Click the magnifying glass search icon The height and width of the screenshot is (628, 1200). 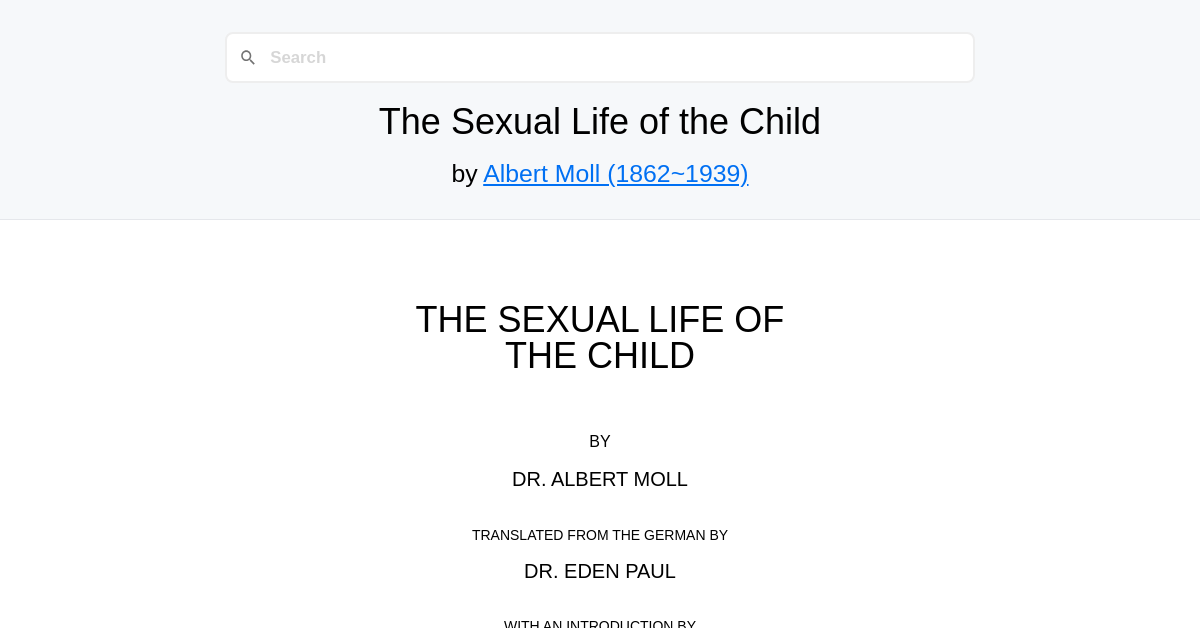(248, 57)
